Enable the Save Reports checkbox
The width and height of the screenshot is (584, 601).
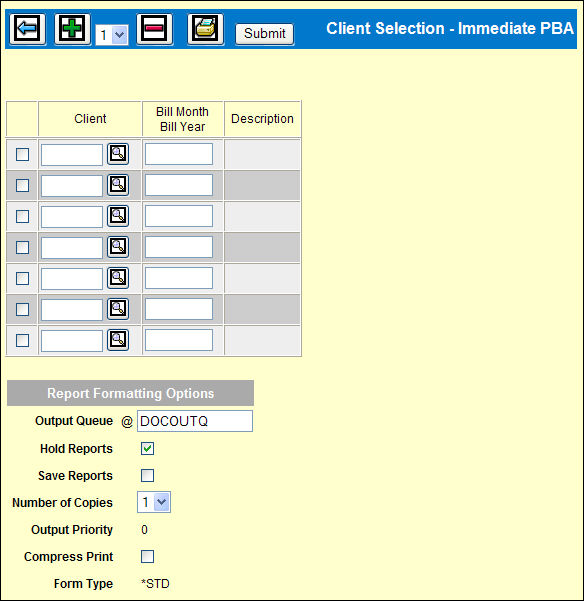coord(148,476)
